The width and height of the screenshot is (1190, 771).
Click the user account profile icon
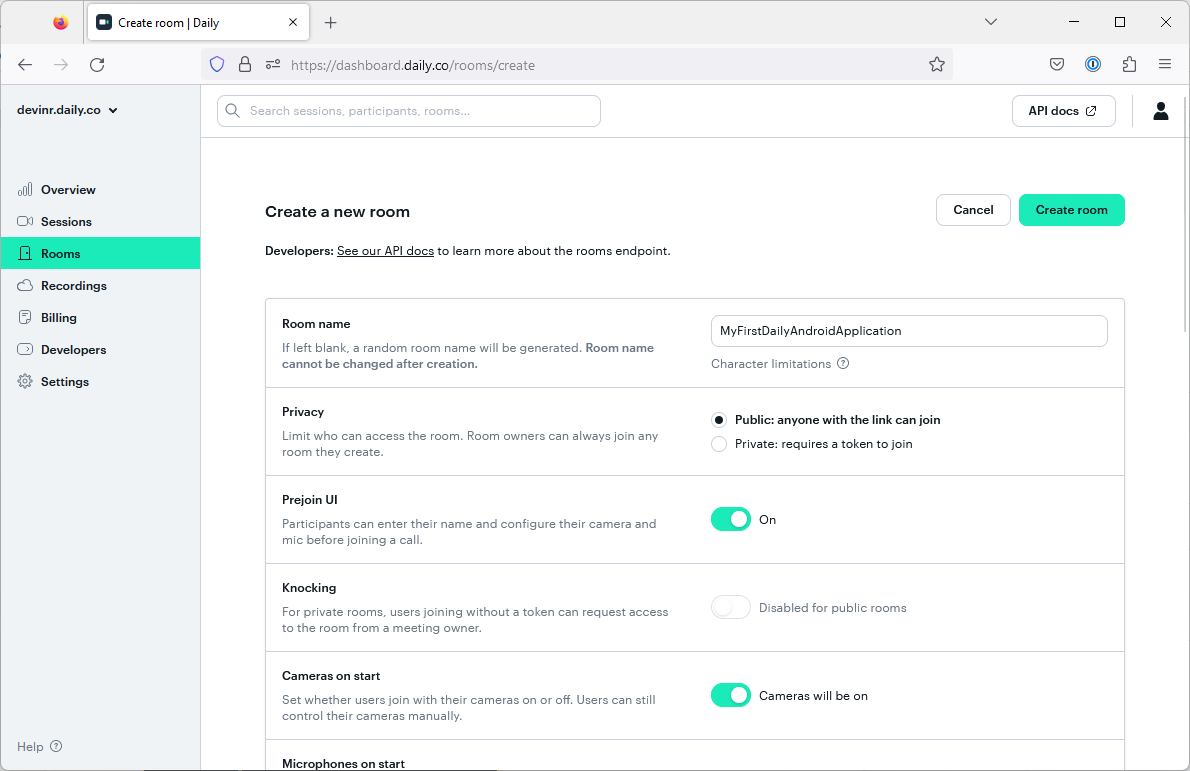coord(1160,111)
